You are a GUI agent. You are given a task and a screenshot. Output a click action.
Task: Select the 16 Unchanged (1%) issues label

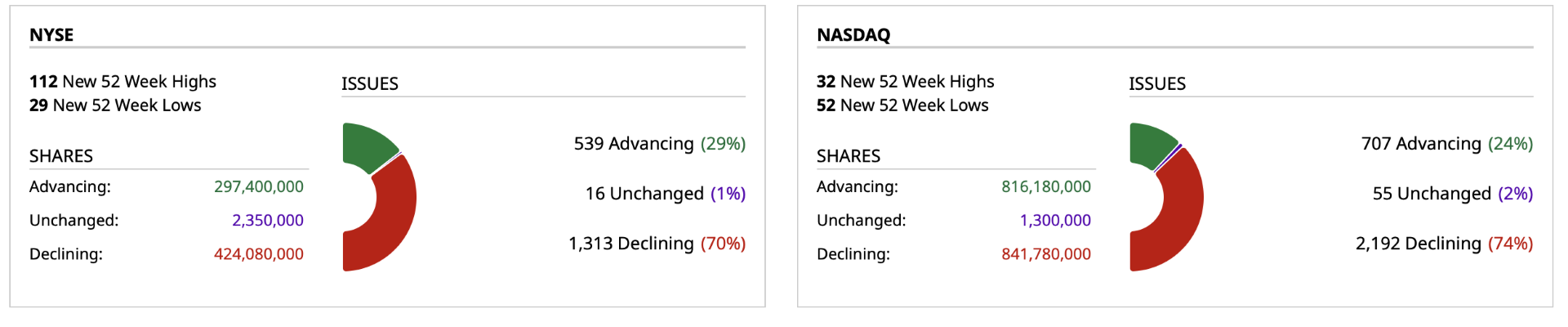(x=665, y=194)
